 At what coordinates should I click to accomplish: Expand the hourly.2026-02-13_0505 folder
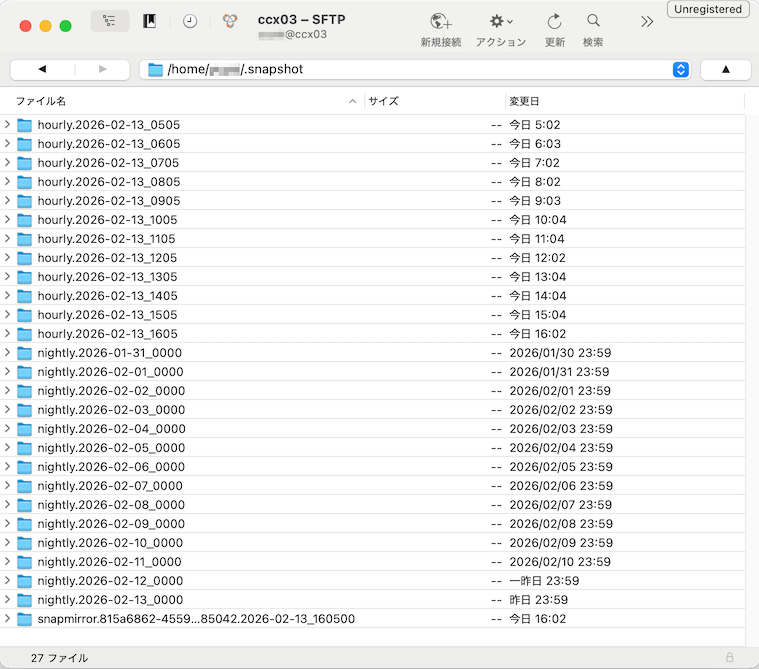tap(7, 125)
